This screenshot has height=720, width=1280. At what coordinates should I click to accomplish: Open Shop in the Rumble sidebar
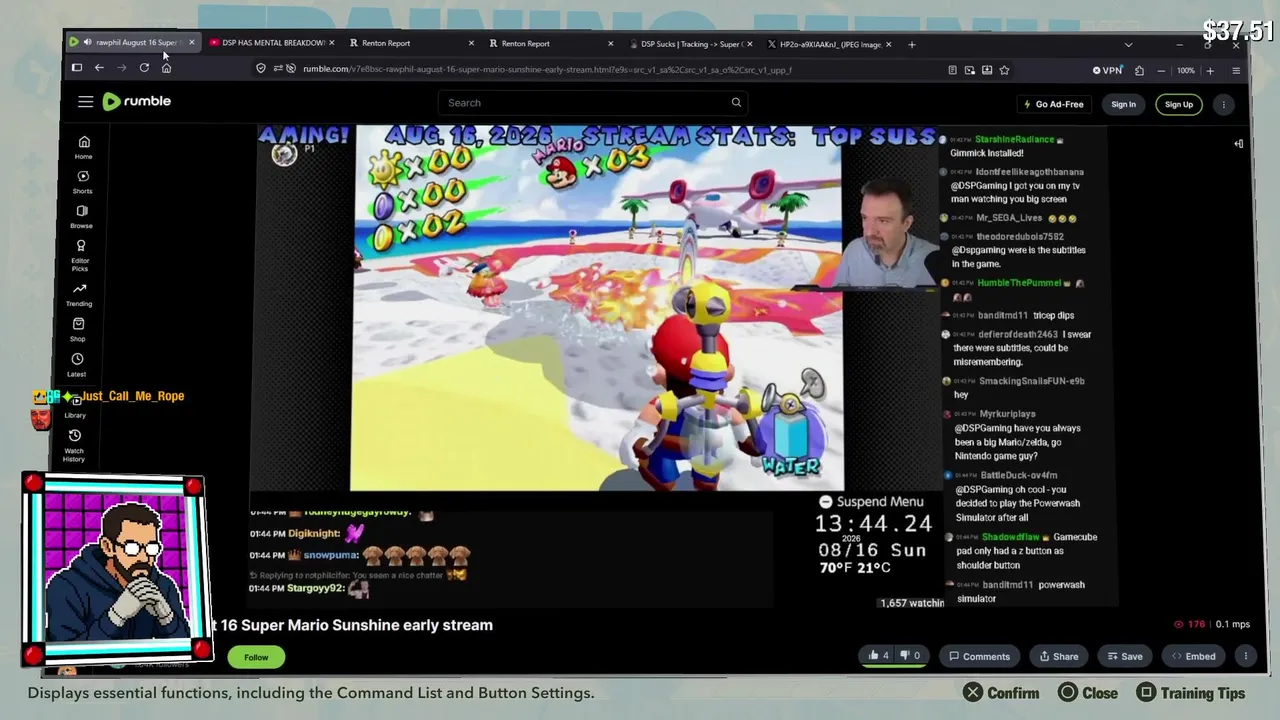[78, 330]
